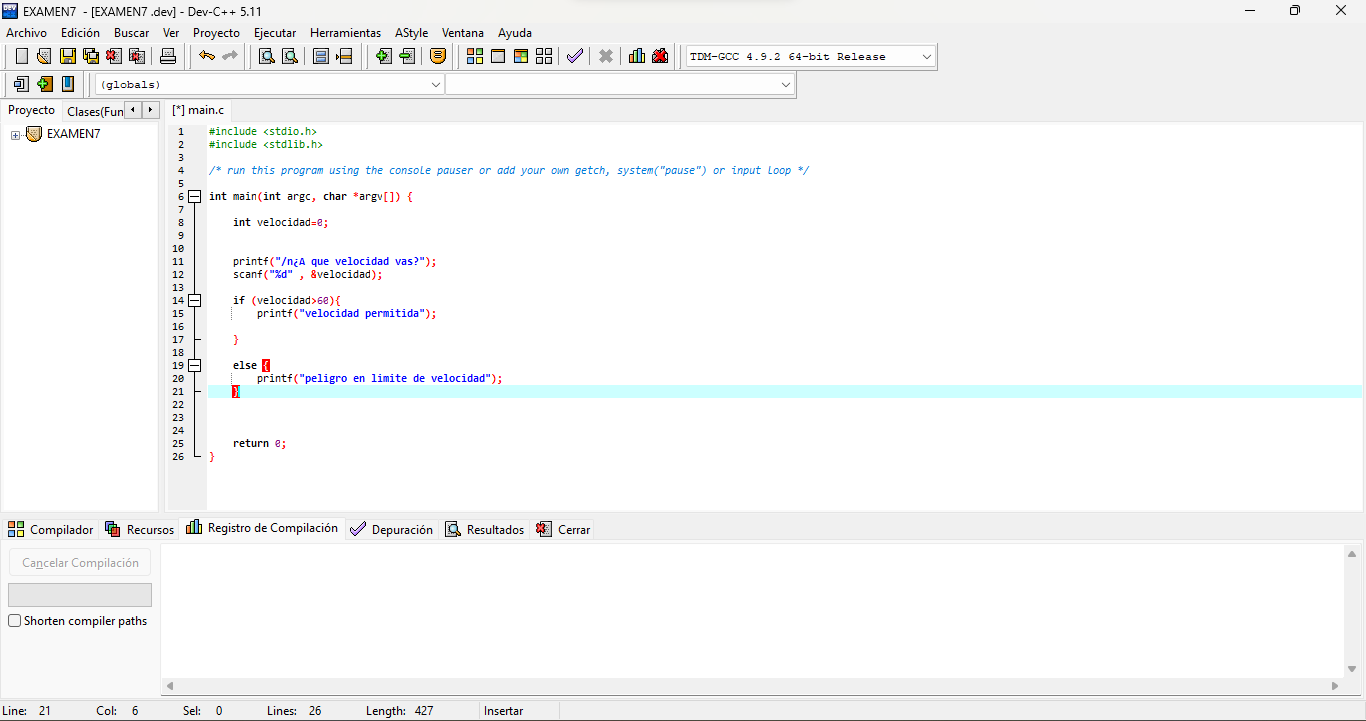
Task: Click the Cerrar button in bottom panel
Action: pyautogui.click(x=563, y=530)
